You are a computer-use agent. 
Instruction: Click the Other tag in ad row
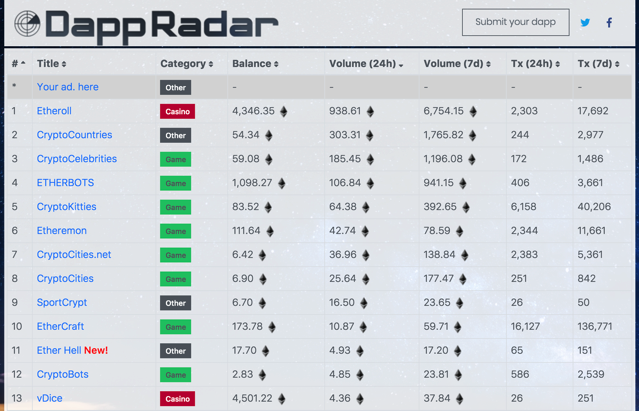175,88
